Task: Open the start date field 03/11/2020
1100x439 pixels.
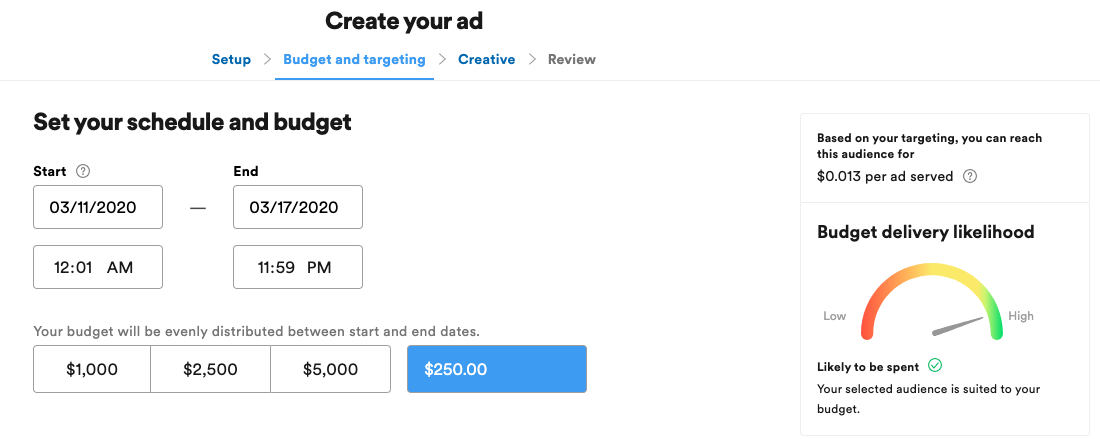Action: pyautogui.click(x=98, y=207)
